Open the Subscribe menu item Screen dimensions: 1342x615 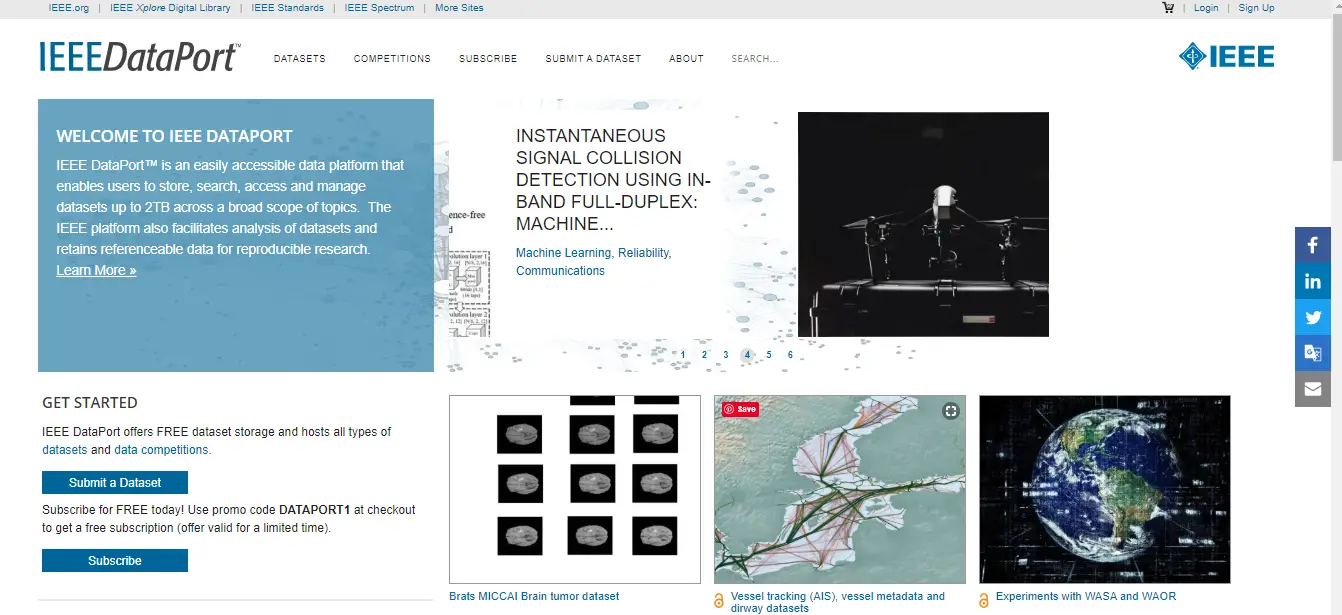coord(488,59)
